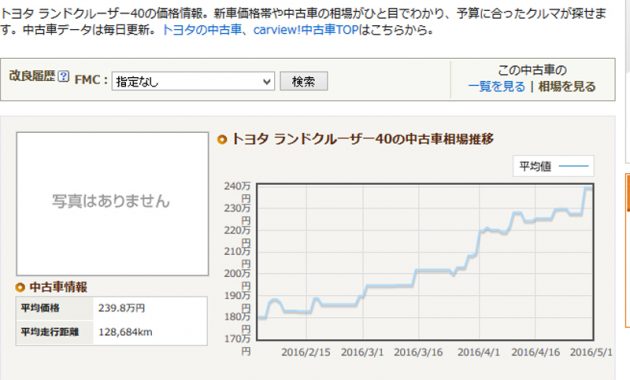Click the 2016/4/16 axis label

(536, 352)
